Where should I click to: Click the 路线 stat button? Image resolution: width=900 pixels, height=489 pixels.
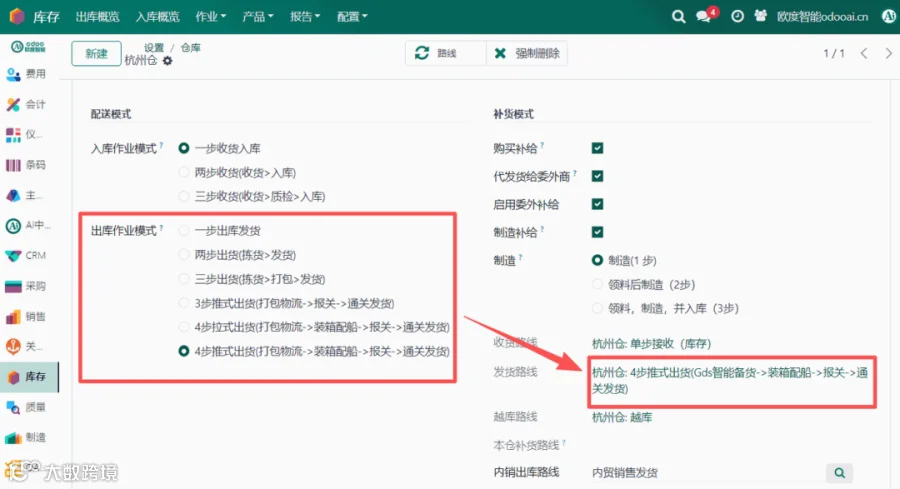446,53
